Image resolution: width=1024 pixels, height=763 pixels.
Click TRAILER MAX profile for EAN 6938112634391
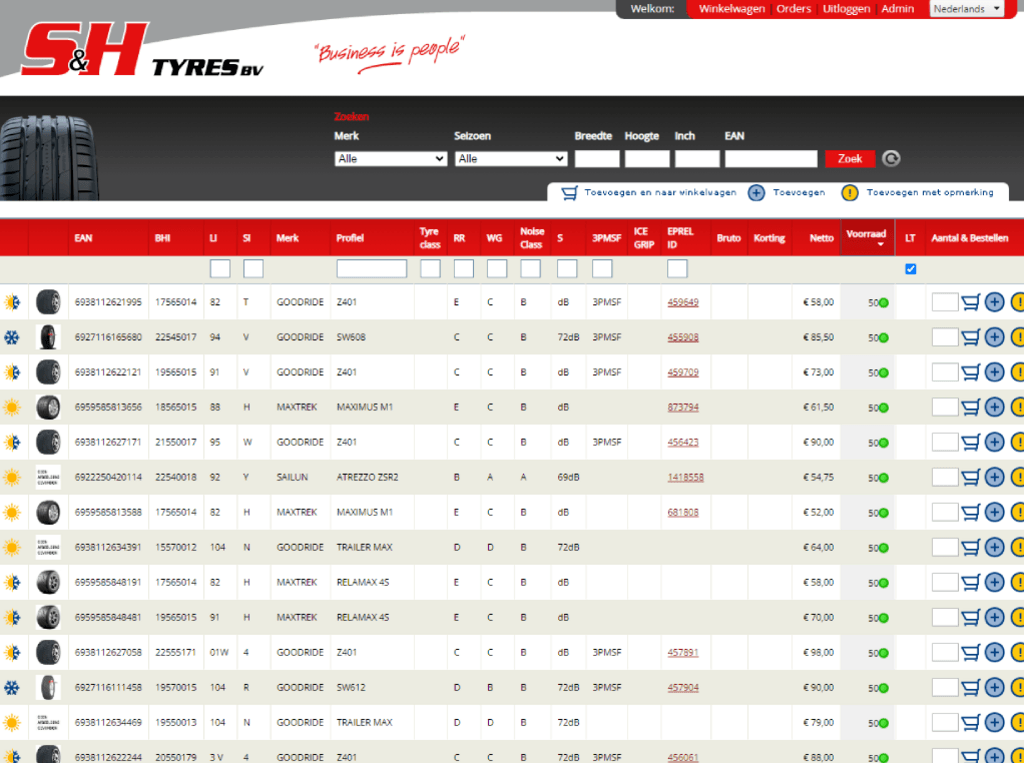tap(364, 547)
